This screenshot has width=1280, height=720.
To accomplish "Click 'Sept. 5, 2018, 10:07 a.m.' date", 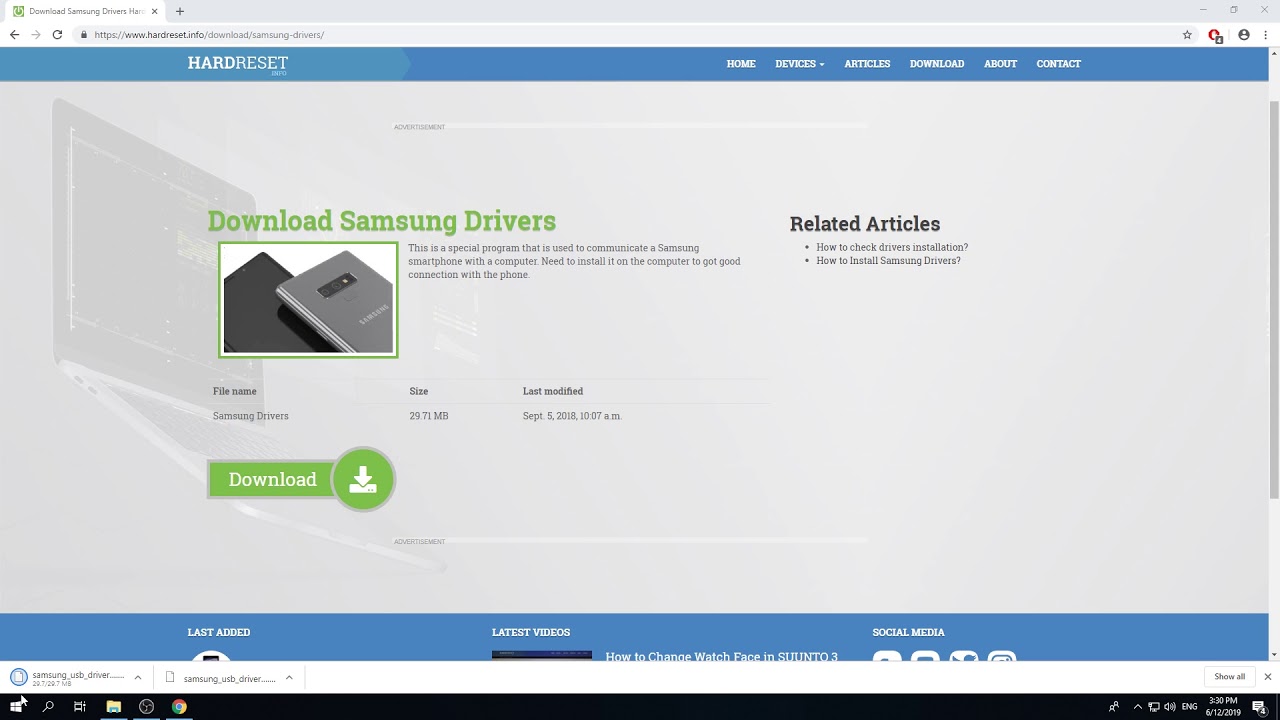I will [x=572, y=416].
